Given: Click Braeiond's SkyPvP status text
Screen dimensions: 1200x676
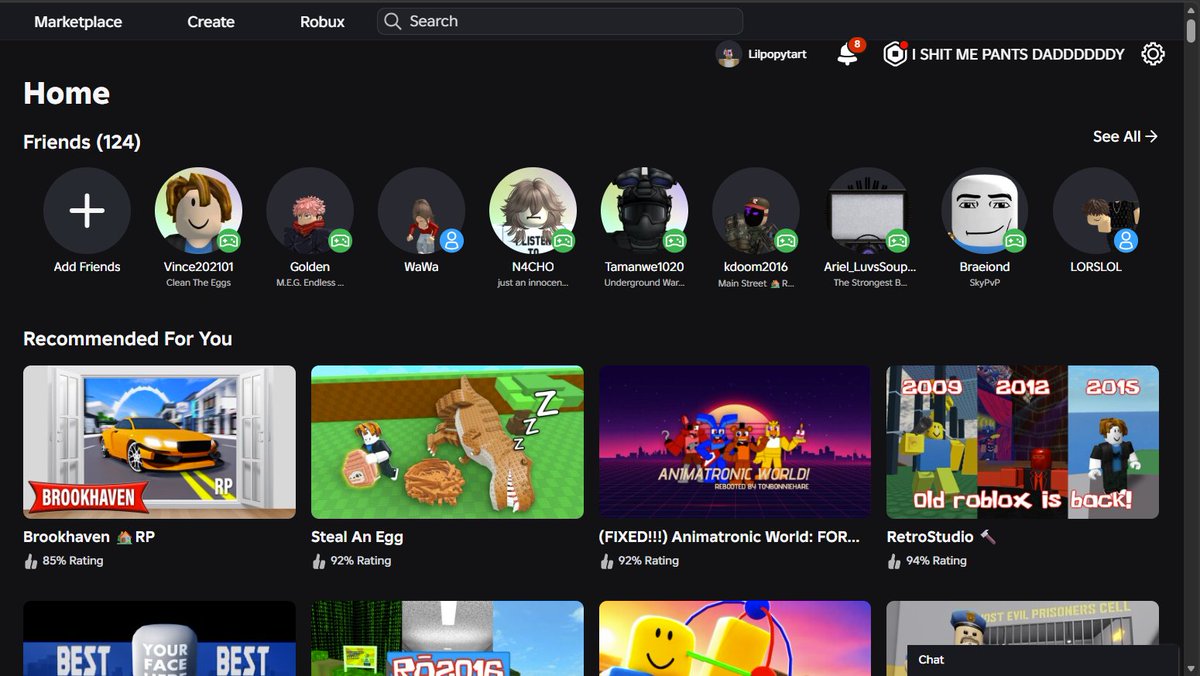Looking at the screenshot, I should [x=985, y=283].
